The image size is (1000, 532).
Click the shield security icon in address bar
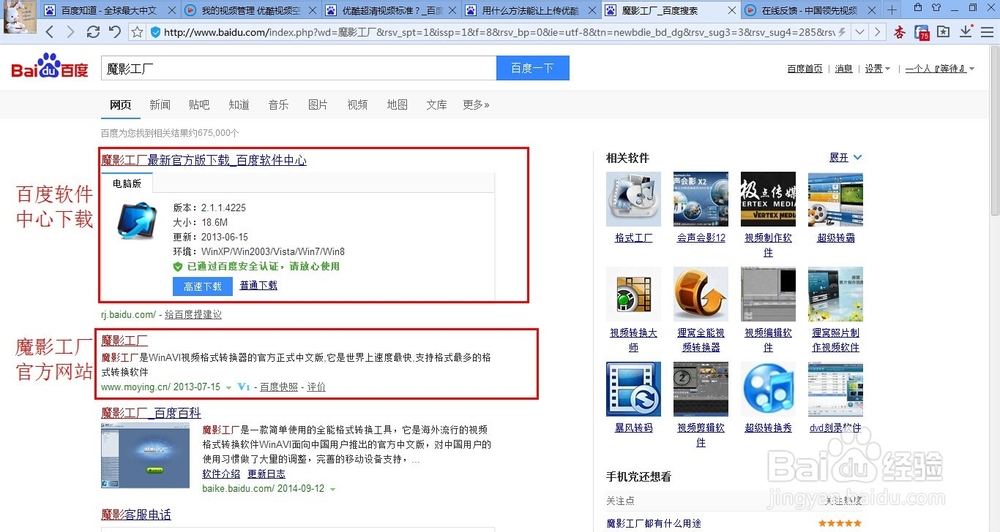(x=155, y=33)
